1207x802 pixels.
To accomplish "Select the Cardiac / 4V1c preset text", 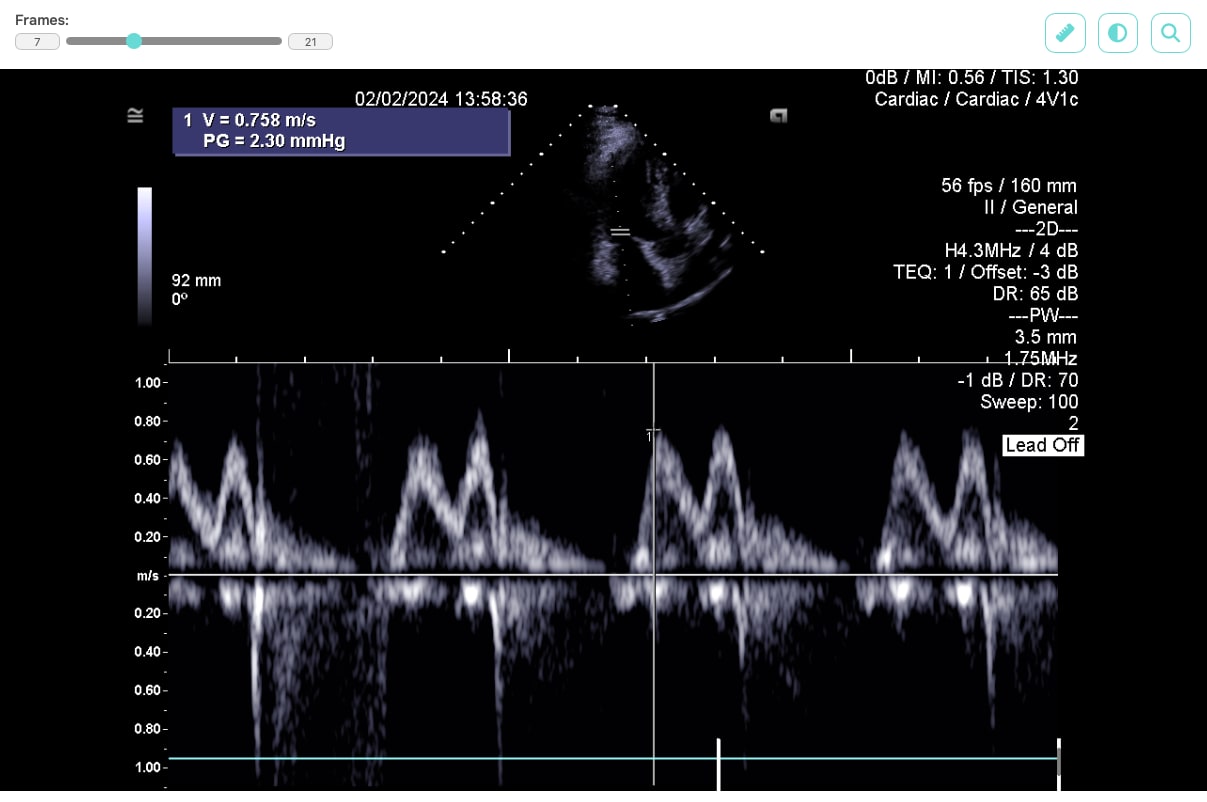I will tap(976, 99).
